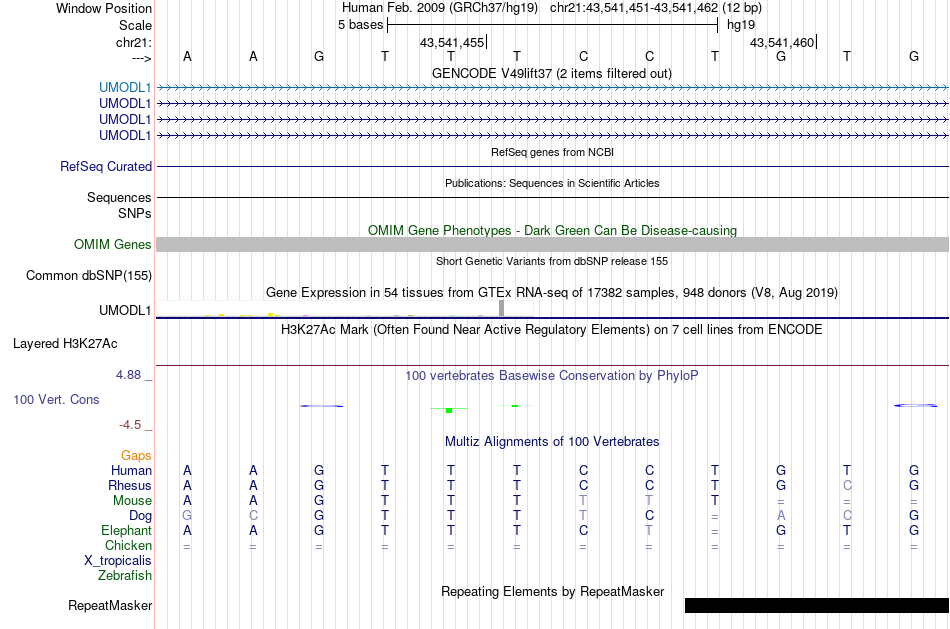Open the GENCODE V49lift37 track title
This screenshot has width=950, height=629.
(551, 73)
